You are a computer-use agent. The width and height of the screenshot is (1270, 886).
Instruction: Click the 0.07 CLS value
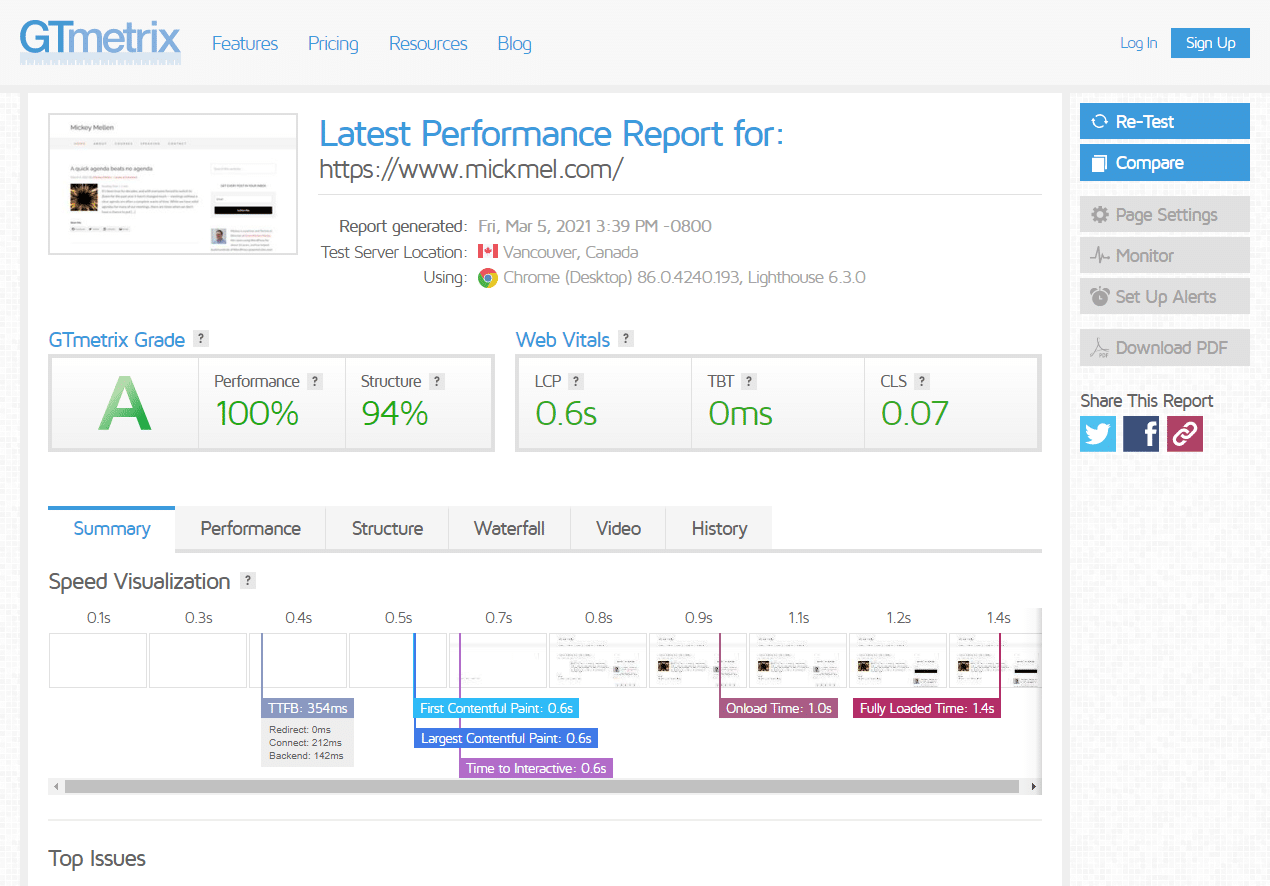(915, 413)
